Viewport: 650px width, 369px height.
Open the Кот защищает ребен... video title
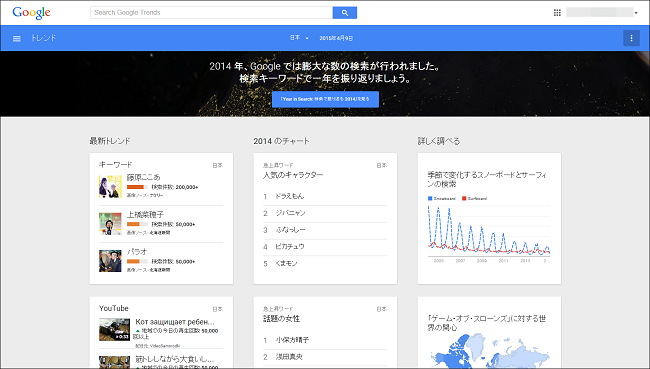click(175, 322)
